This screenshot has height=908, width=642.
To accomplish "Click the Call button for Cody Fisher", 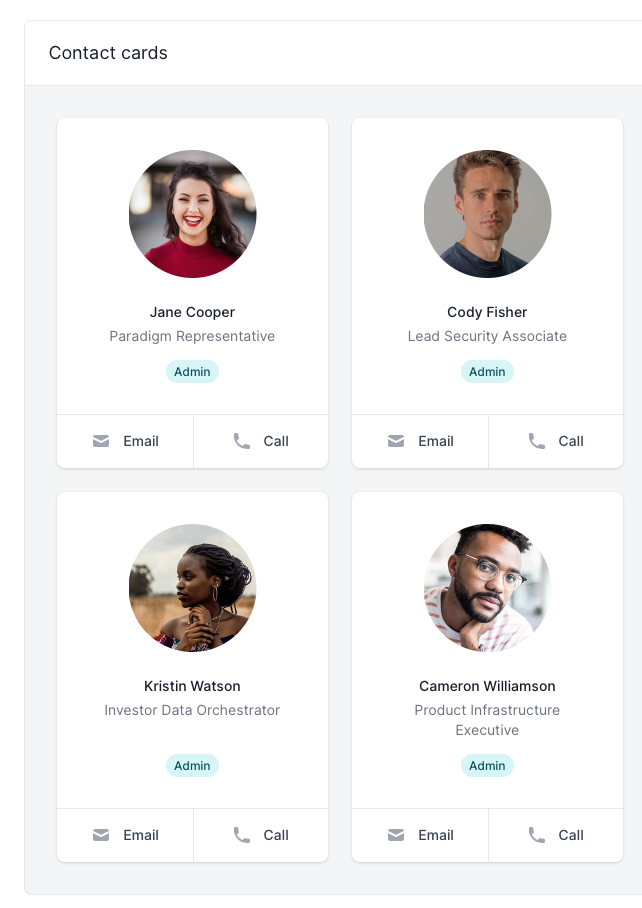I will (x=556, y=441).
